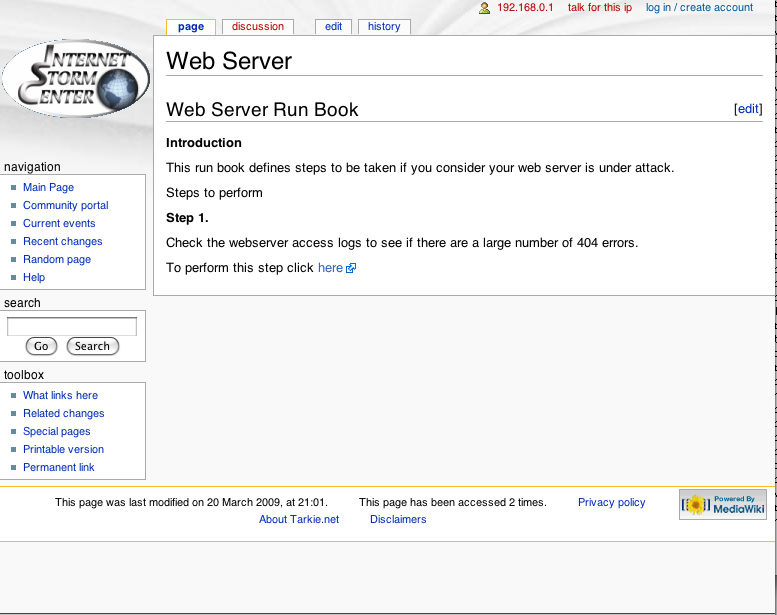Click 'talk for this ip' link
The image size is (777, 615).
point(599,8)
